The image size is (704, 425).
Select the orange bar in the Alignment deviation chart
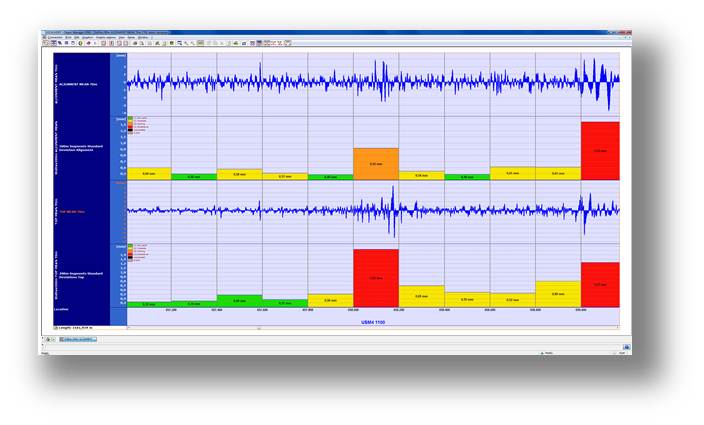pyautogui.click(x=376, y=164)
